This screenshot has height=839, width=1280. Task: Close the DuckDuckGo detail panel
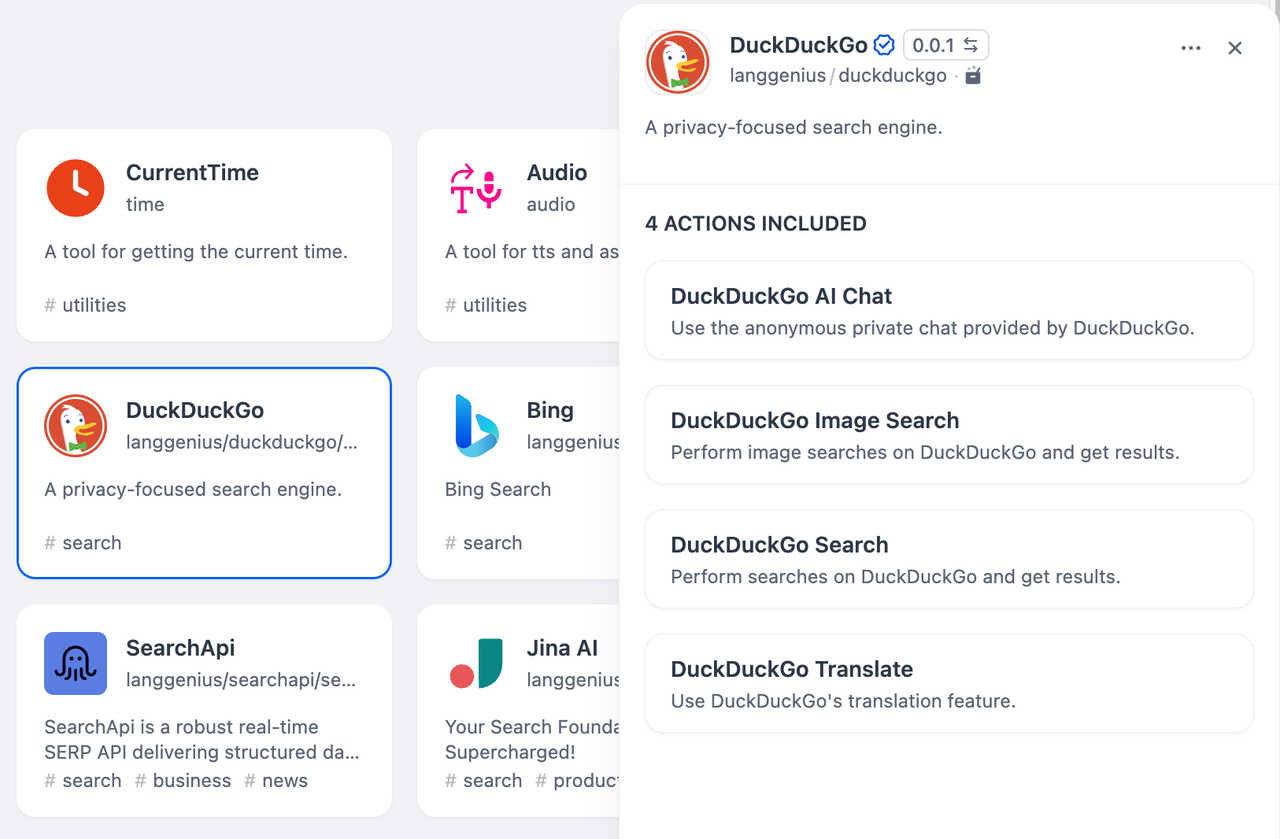(x=1235, y=48)
